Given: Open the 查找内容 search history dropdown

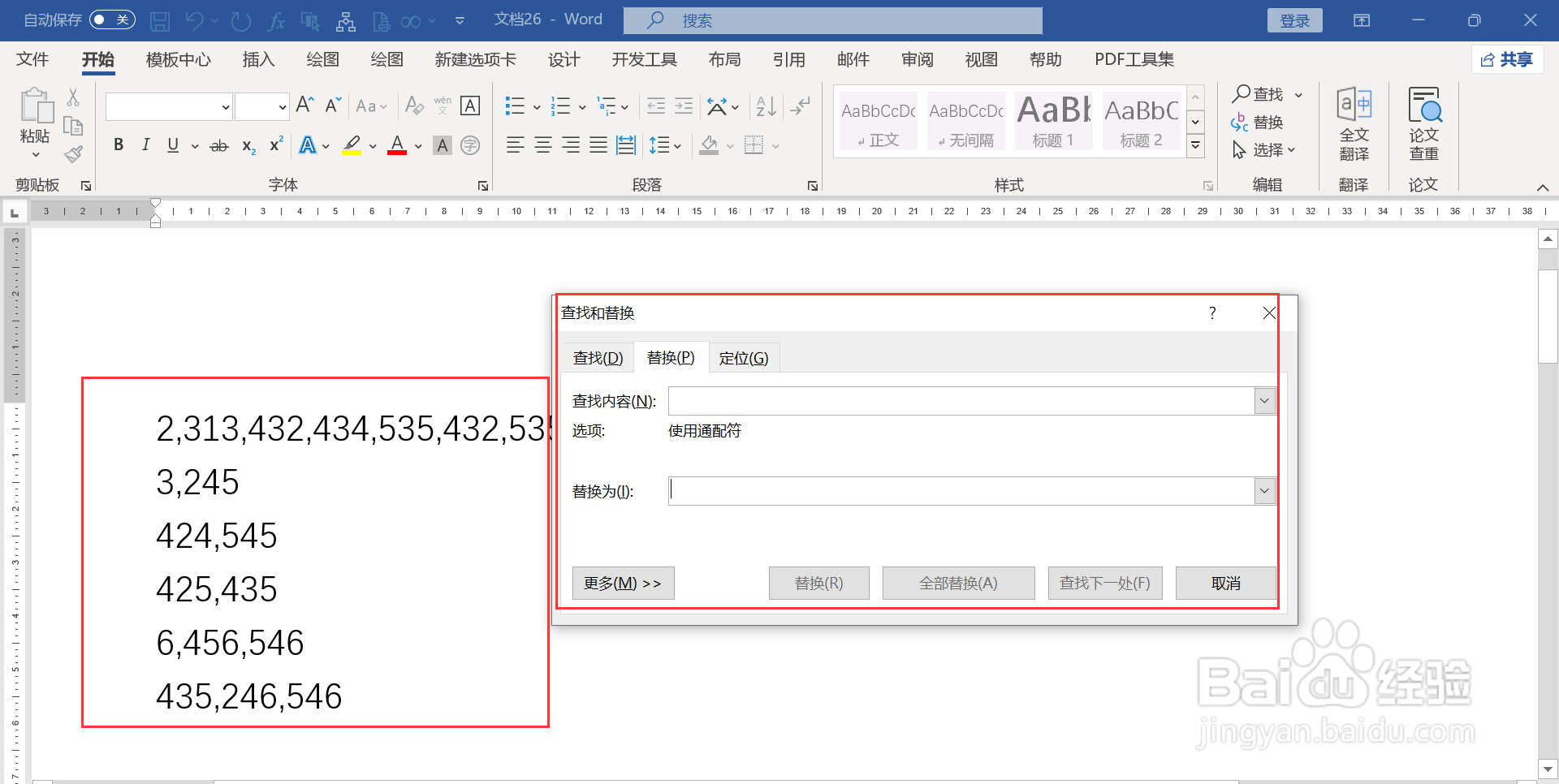Looking at the screenshot, I should tap(1263, 400).
